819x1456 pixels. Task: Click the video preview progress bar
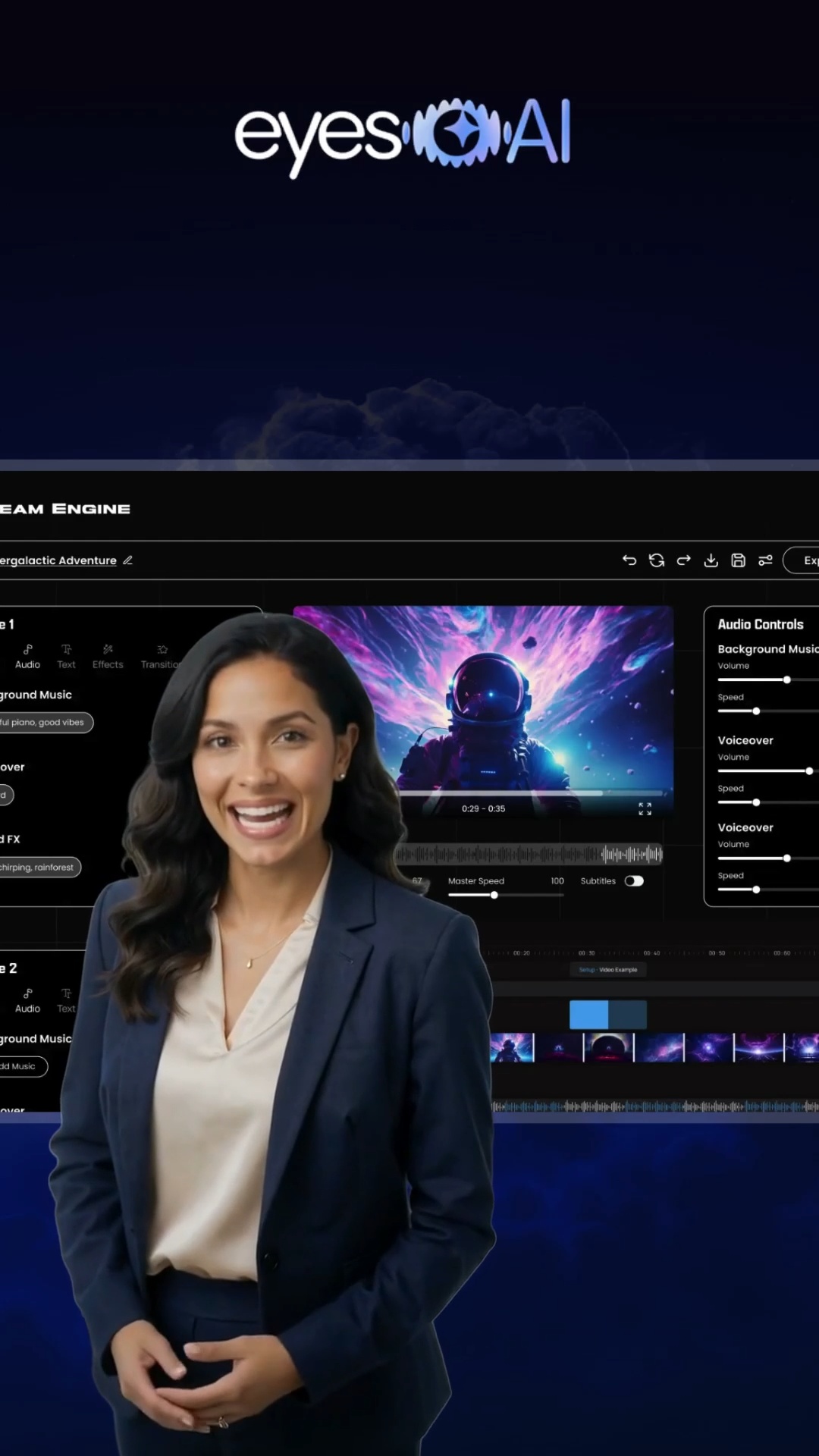click(x=531, y=793)
